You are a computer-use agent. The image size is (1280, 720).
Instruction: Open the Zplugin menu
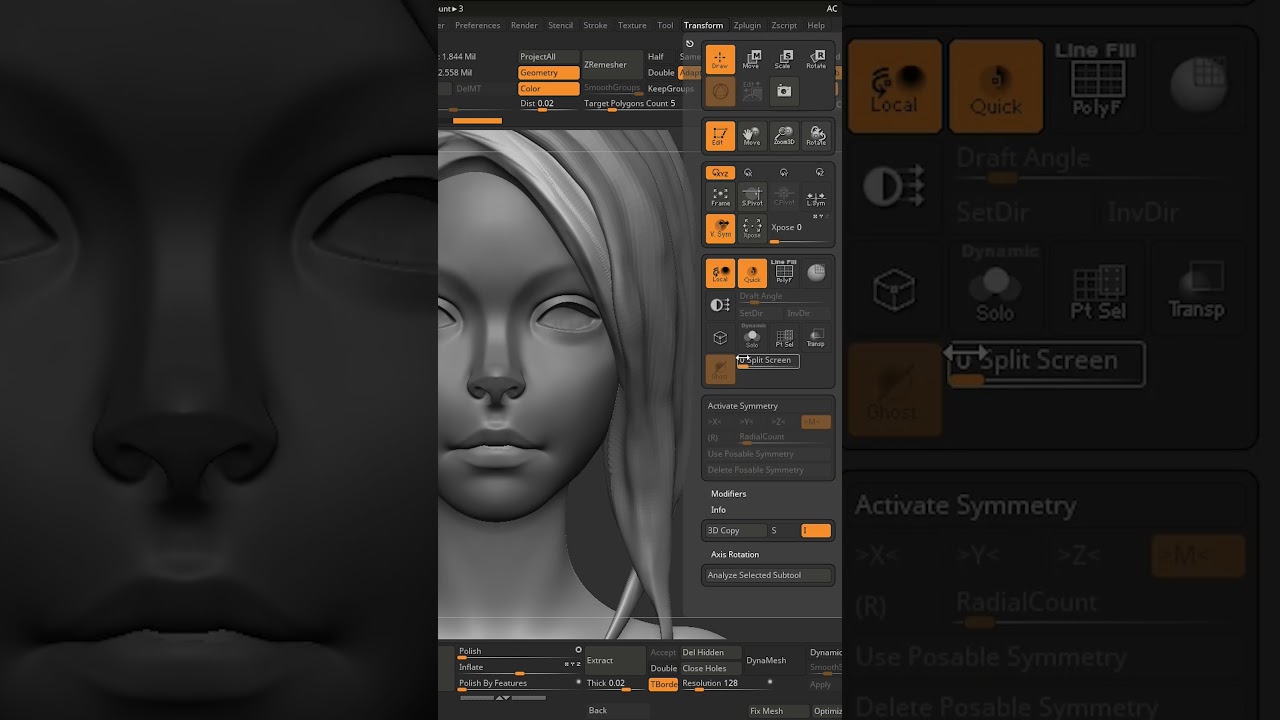click(747, 25)
